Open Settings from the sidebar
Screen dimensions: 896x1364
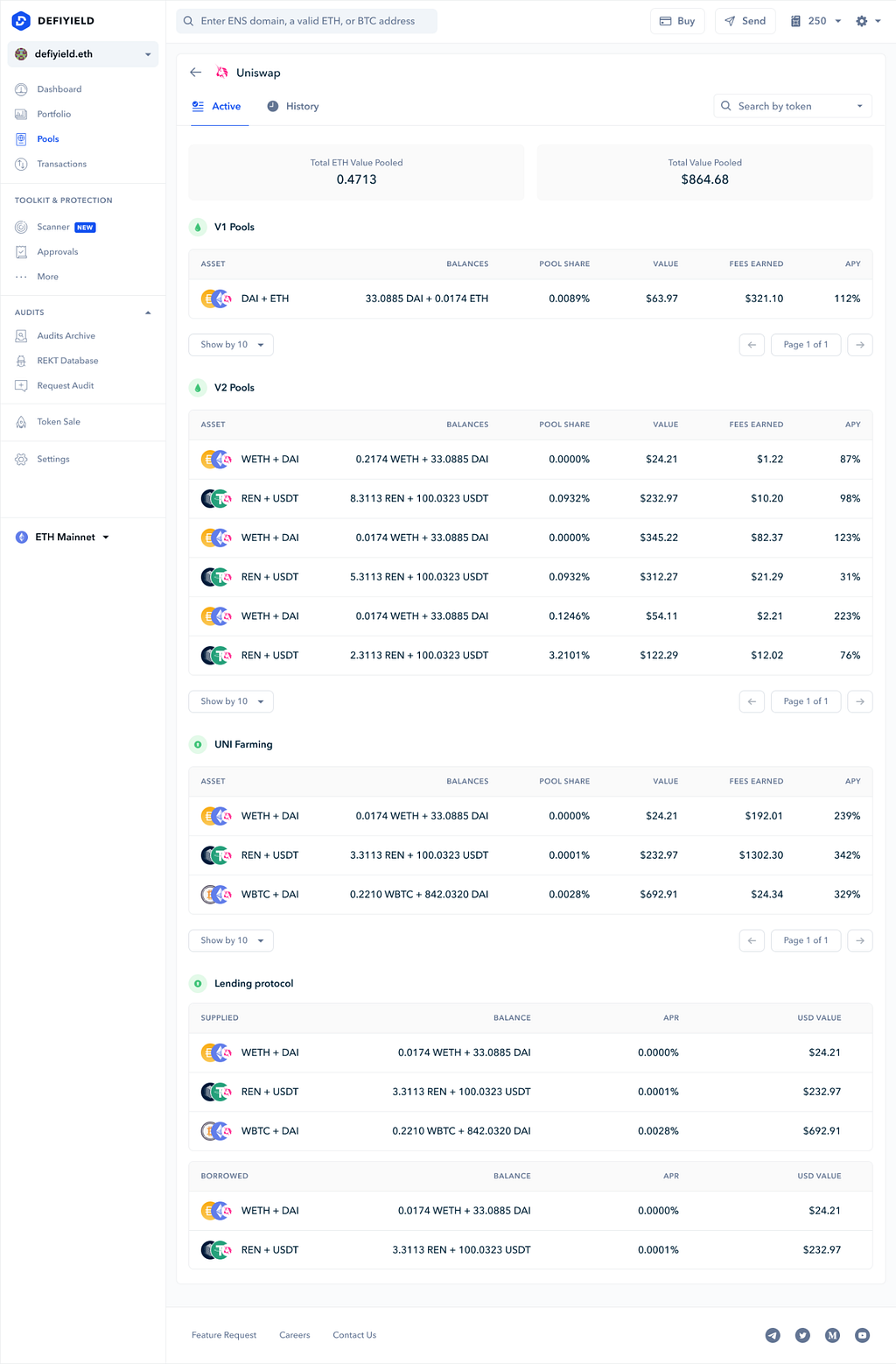(x=53, y=459)
